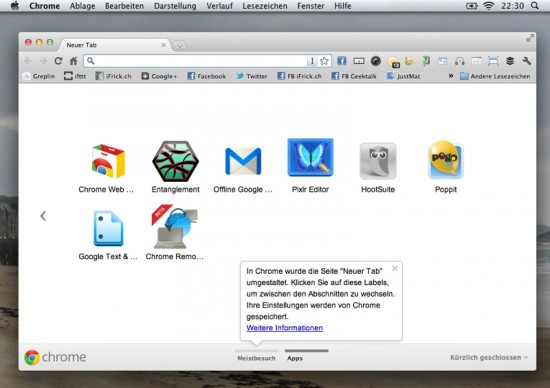Open the Lesezeichen menu
550x388 pixels.
[x=265, y=6]
